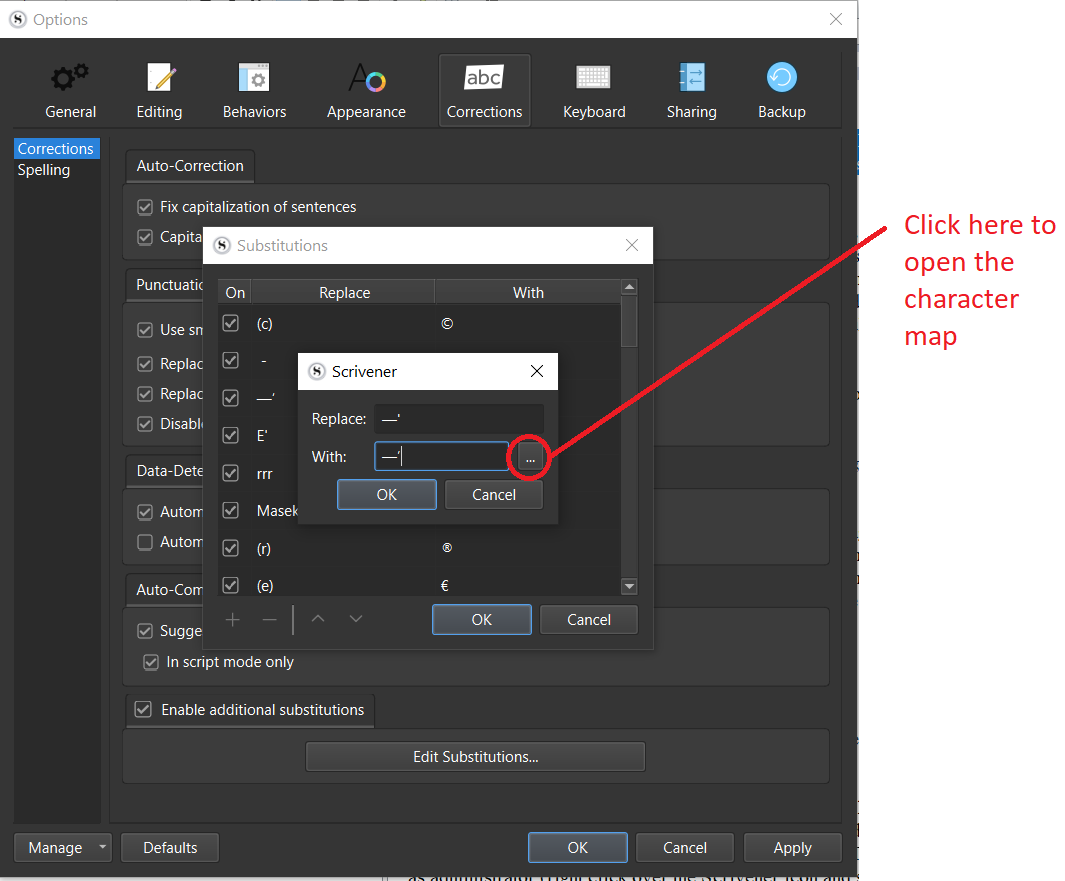Select the Data-Detection group tab
The height and width of the screenshot is (881, 1065).
click(x=165, y=471)
